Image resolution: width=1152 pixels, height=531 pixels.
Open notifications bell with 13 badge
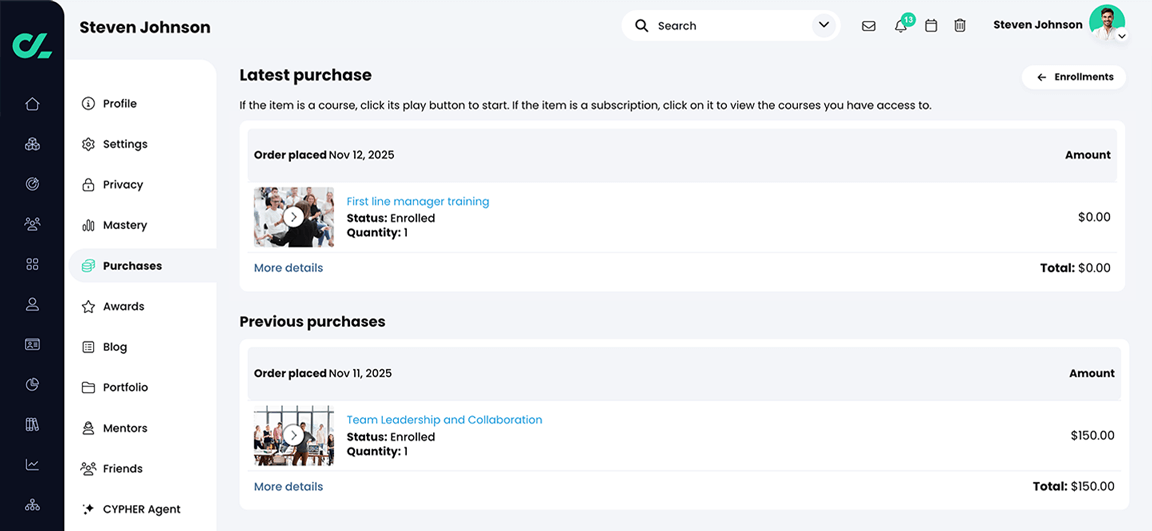[x=901, y=26]
